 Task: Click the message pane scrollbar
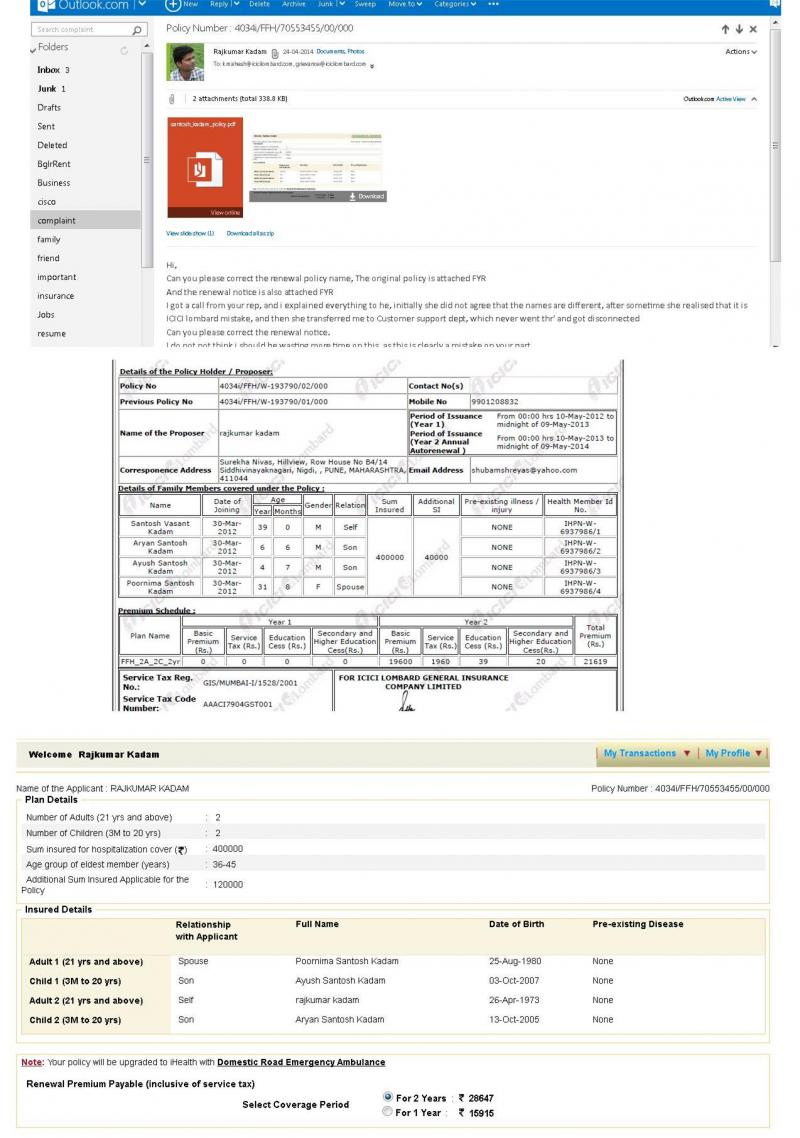(x=775, y=145)
